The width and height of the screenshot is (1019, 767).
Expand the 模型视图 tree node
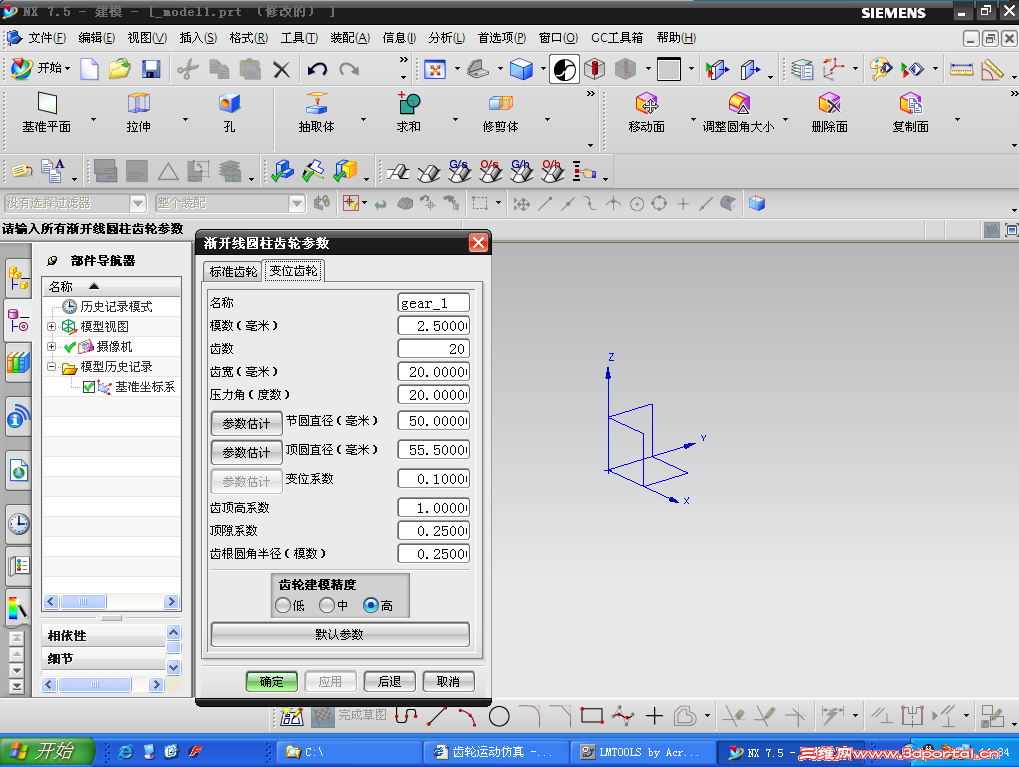click(52, 327)
